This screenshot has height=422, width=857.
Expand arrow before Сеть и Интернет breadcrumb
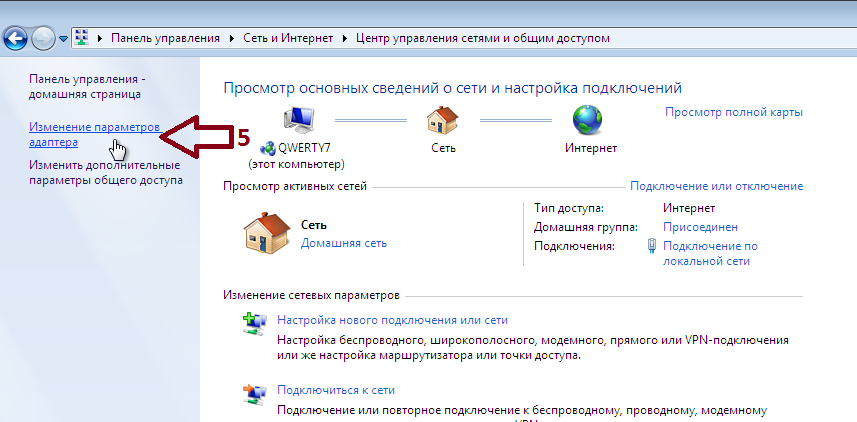coord(232,39)
